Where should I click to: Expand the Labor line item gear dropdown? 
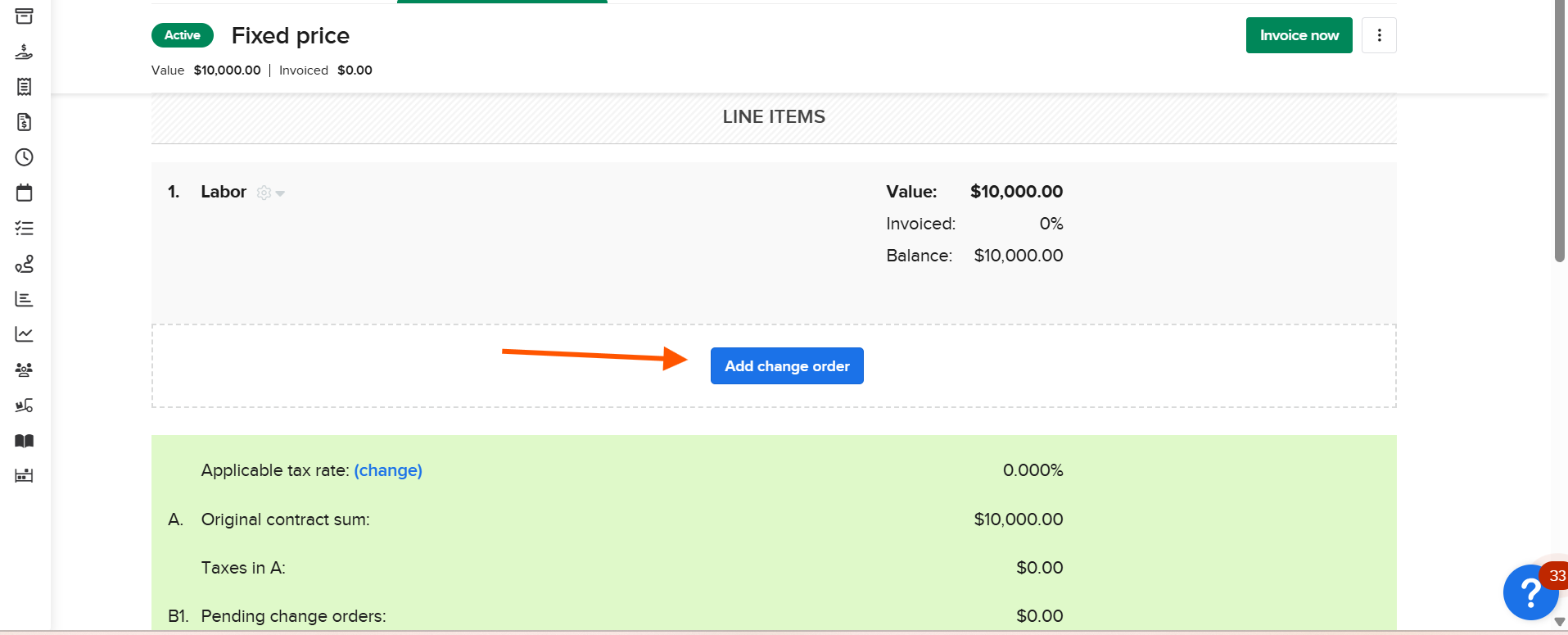tap(270, 193)
